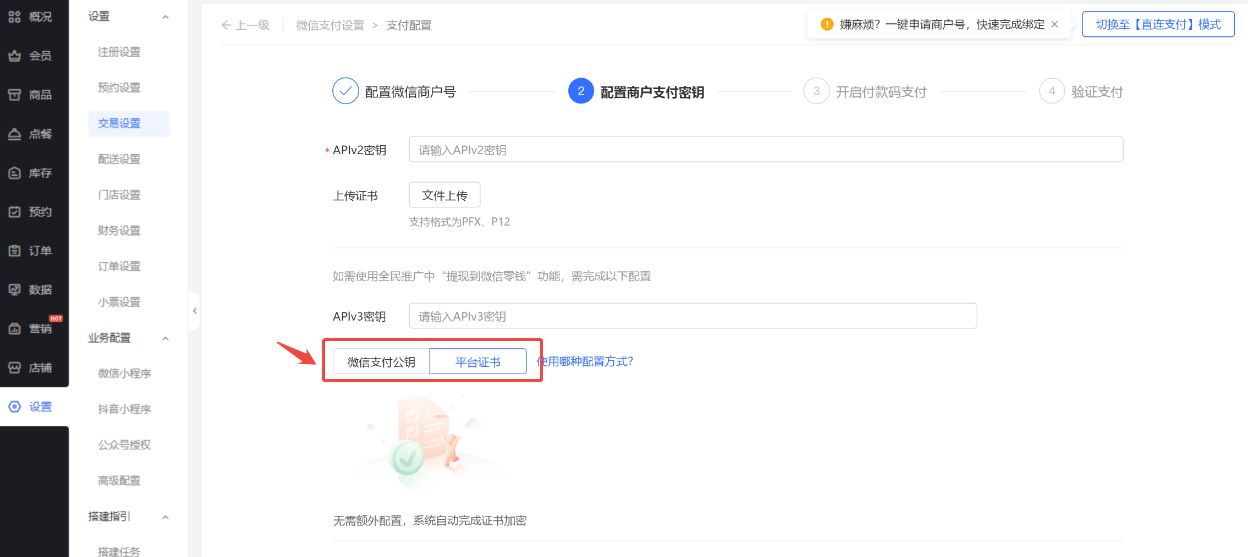Click step 2 配置商户支付密钥

click(x=636, y=92)
